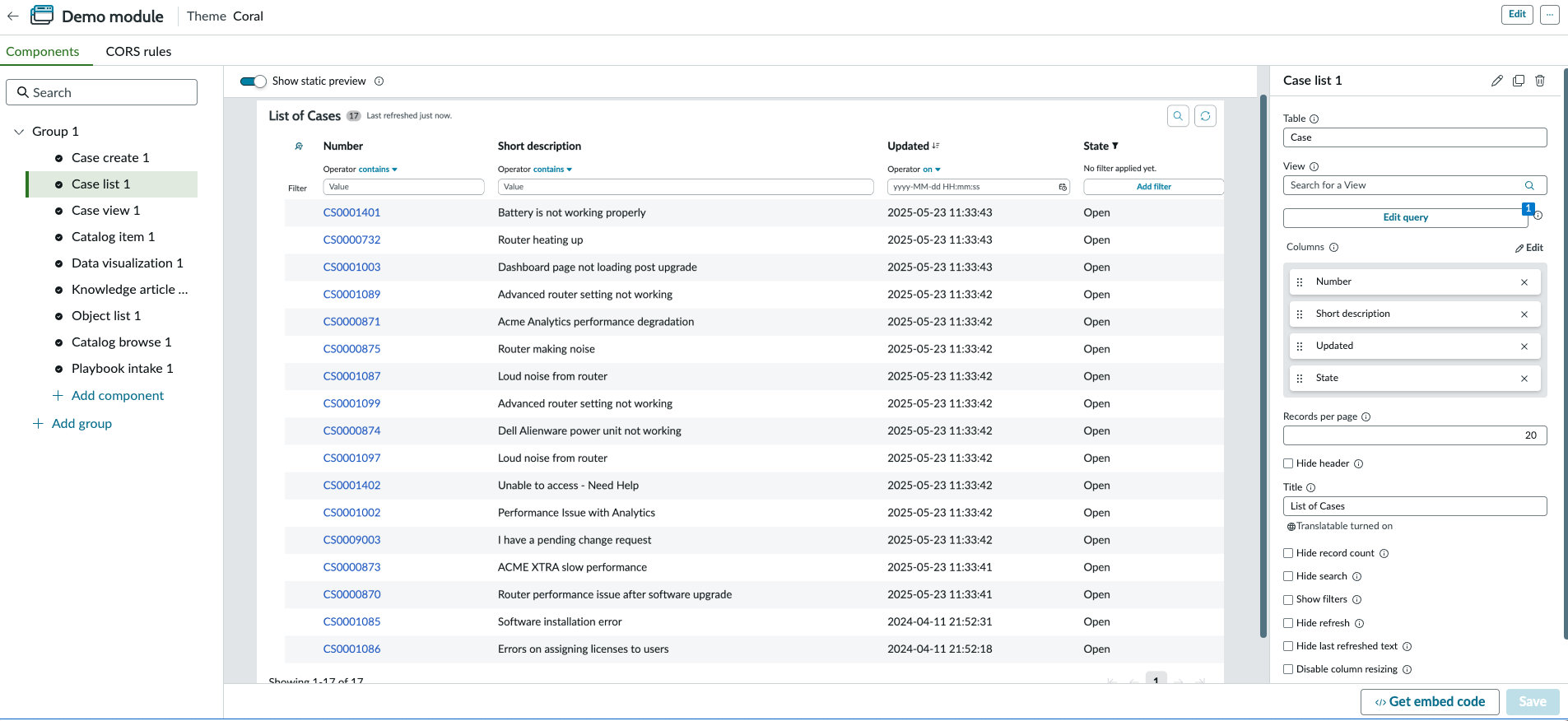Open calendar picker in Updated filter
Image resolution: width=1568 pixels, height=721 pixels.
(1063, 187)
